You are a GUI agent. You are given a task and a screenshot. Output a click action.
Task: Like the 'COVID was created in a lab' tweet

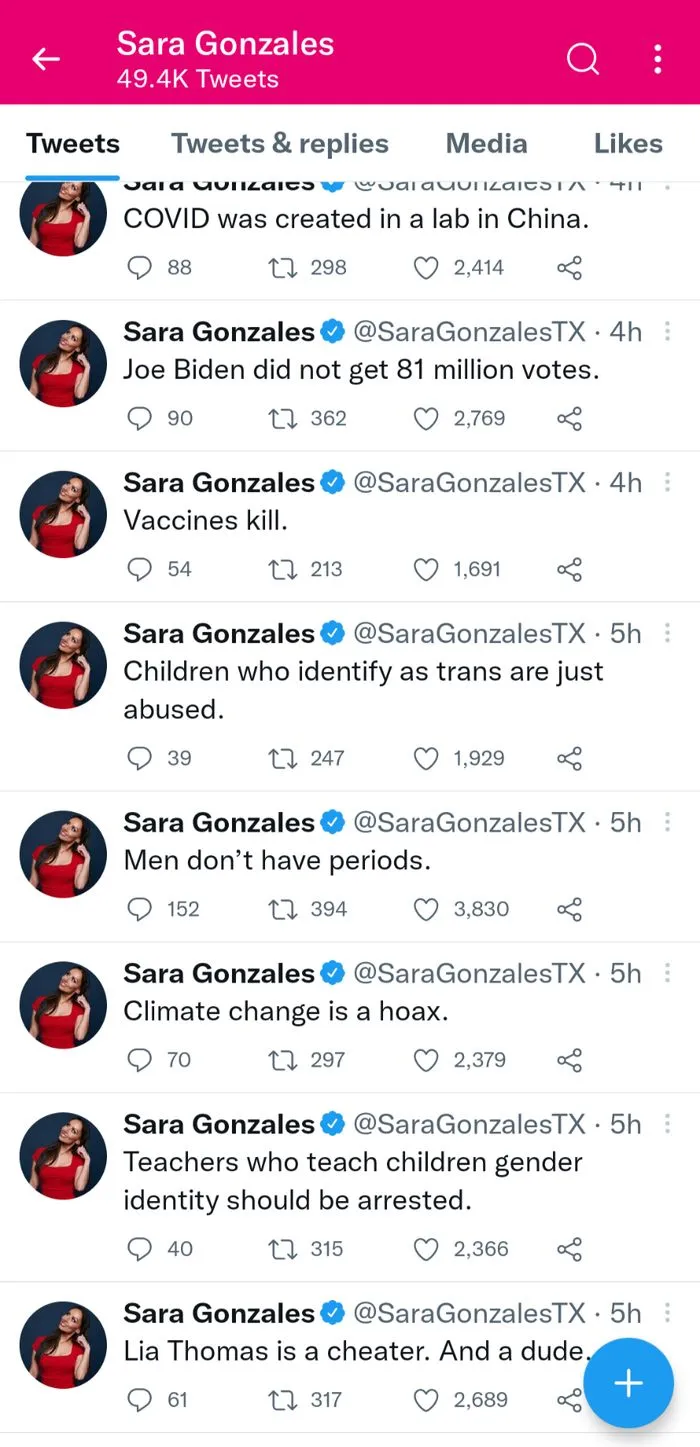[x=425, y=267]
